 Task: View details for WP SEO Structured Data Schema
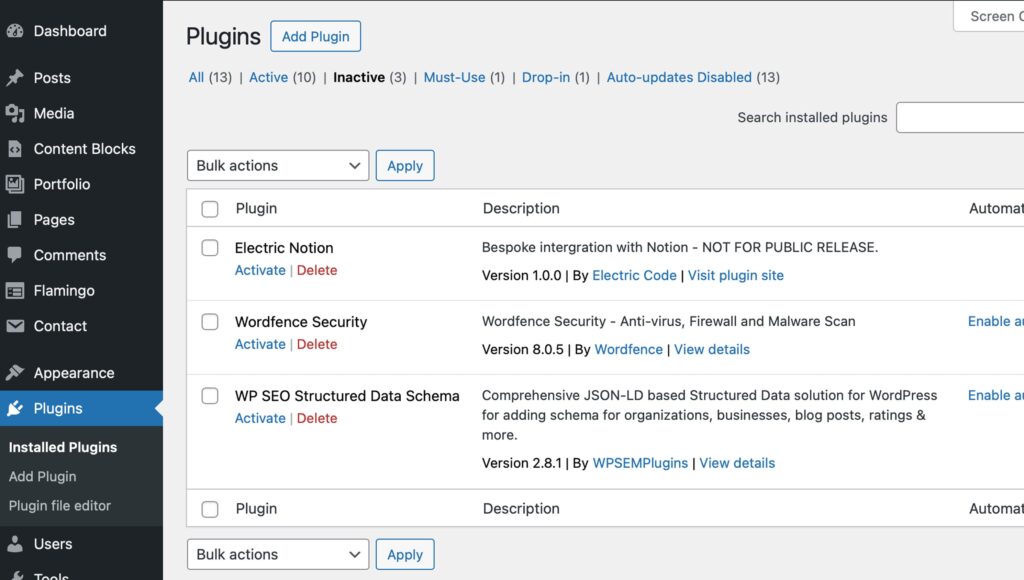point(737,463)
